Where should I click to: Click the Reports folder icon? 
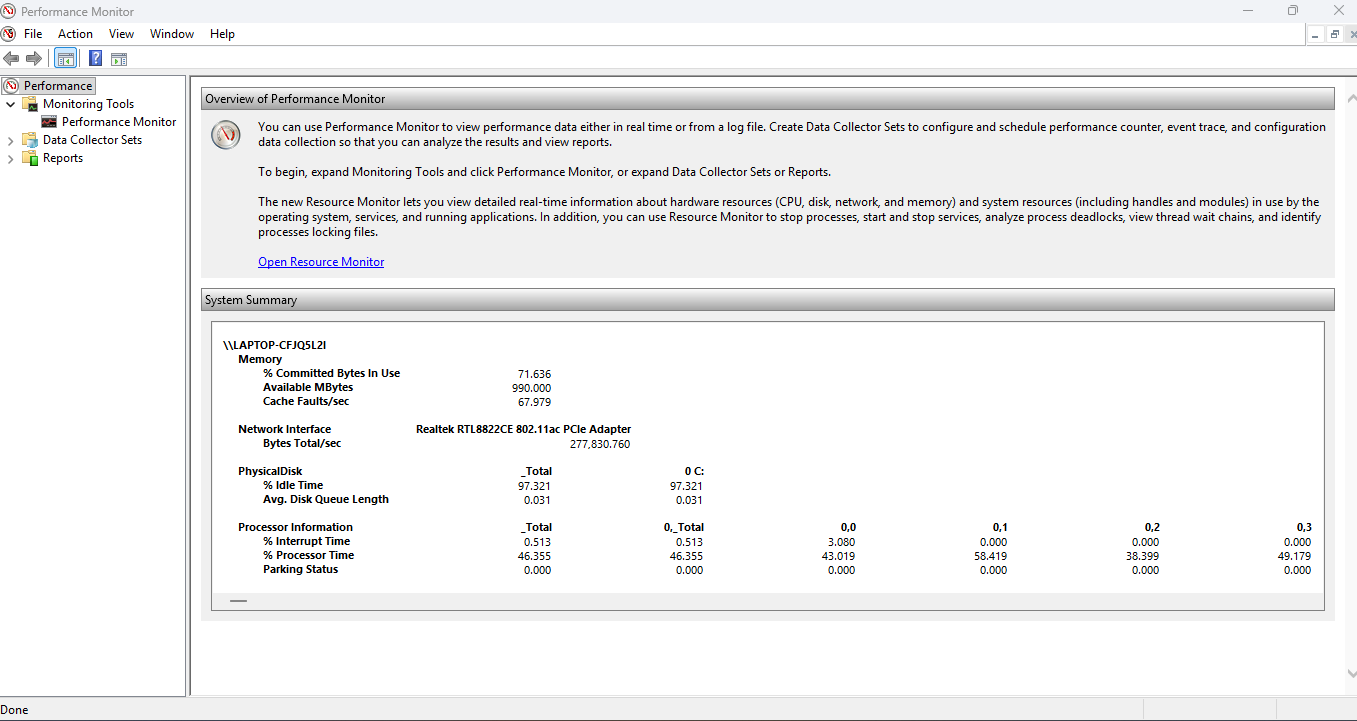pyautogui.click(x=30, y=158)
